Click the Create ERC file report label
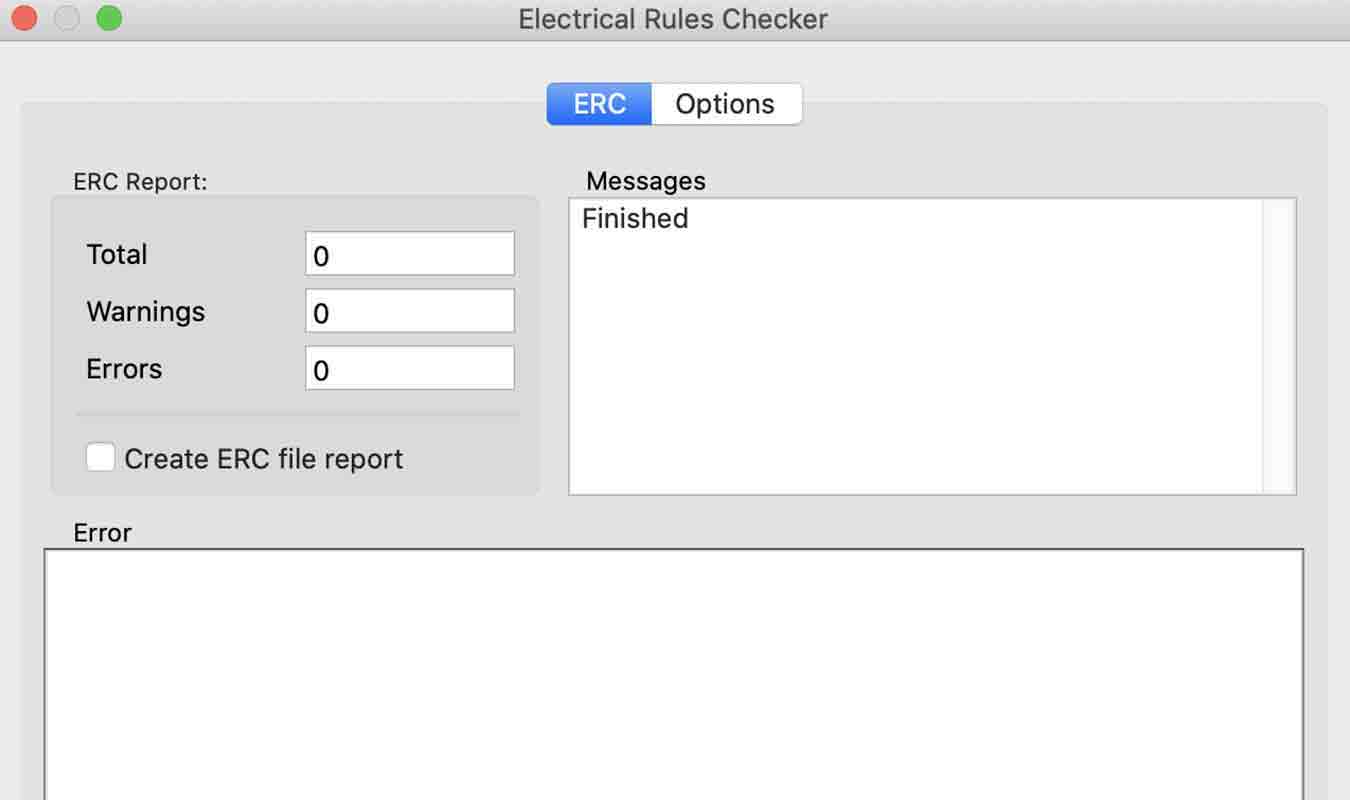The height and width of the screenshot is (800, 1350). point(263,459)
